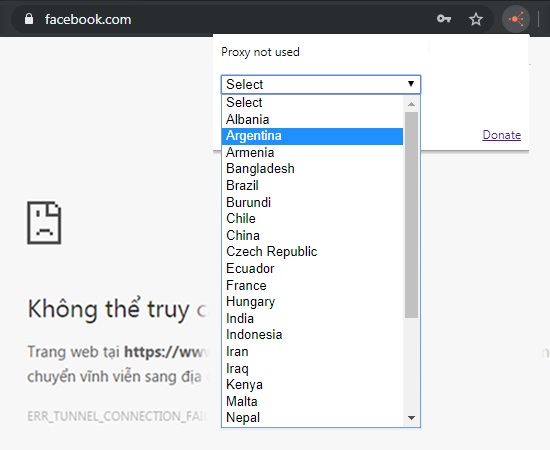The height and width of the screenshot is (450, 550).
Task: Select Kenya proxy option
Action: point(312,384)
